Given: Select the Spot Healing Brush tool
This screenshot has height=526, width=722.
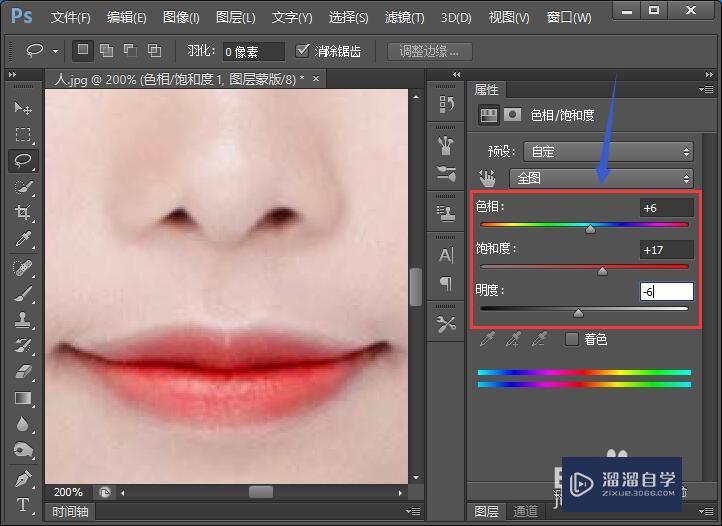Looking at the screenshot, I should coord(23,268).
